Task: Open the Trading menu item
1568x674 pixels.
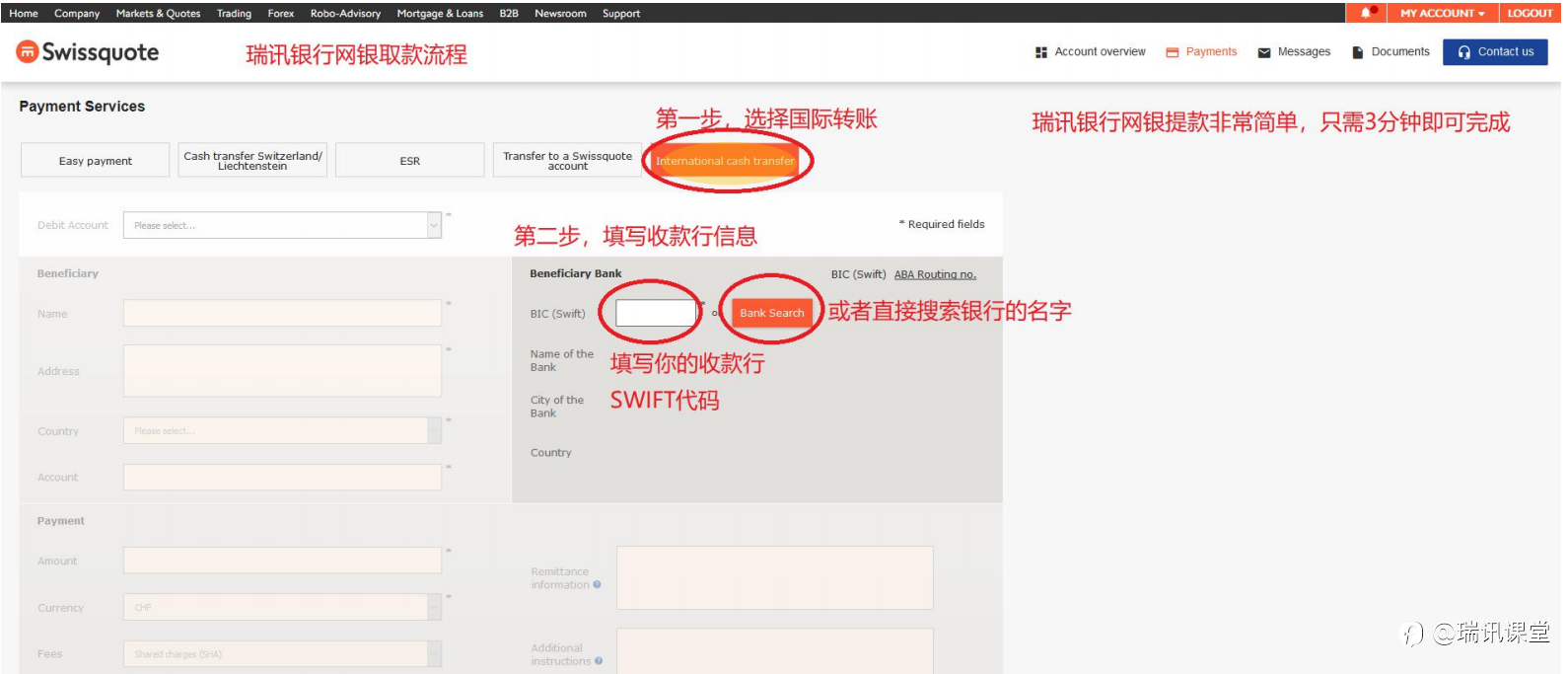Action: 234,13
